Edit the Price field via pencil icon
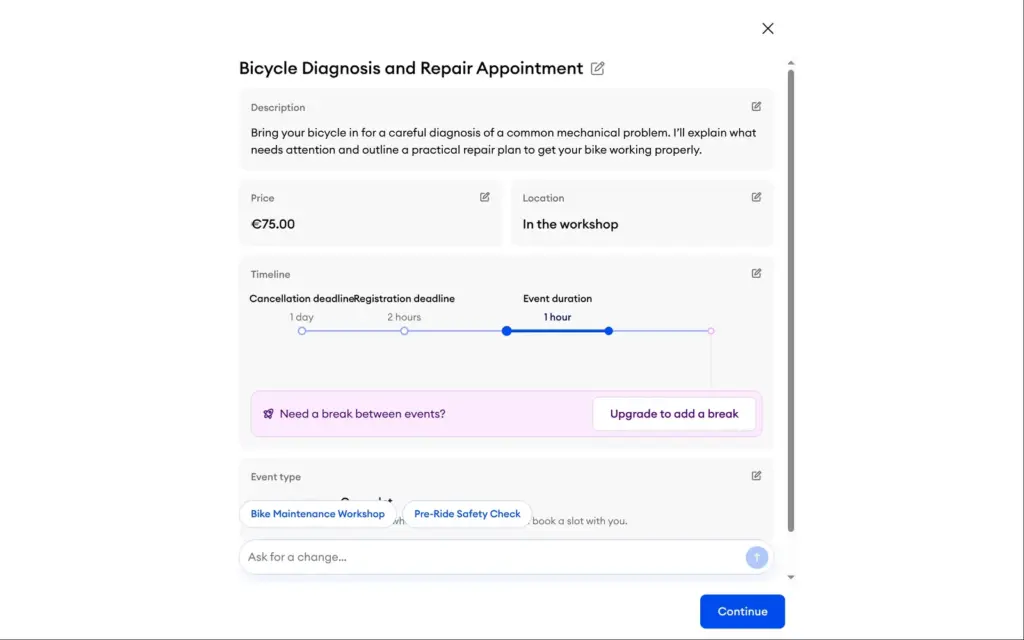 485,197
